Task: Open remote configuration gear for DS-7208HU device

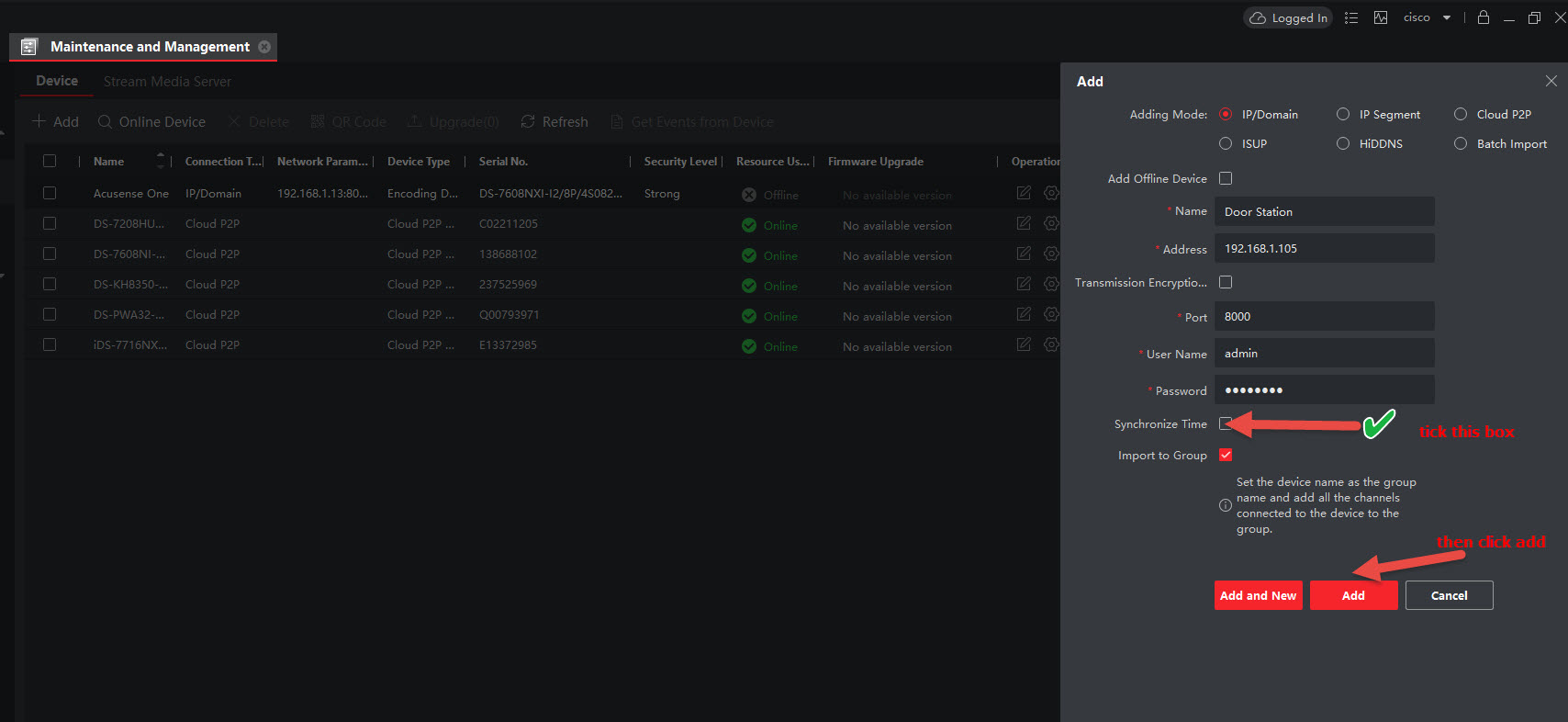Action: coord(1051,223)
